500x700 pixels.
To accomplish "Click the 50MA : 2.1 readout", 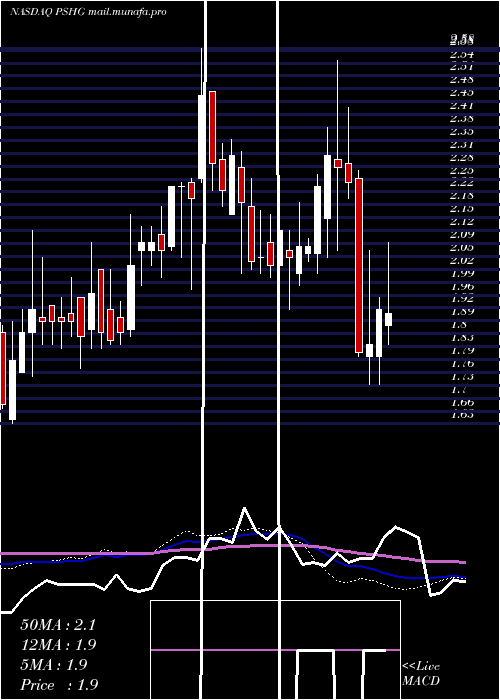I will coord(58,625).
